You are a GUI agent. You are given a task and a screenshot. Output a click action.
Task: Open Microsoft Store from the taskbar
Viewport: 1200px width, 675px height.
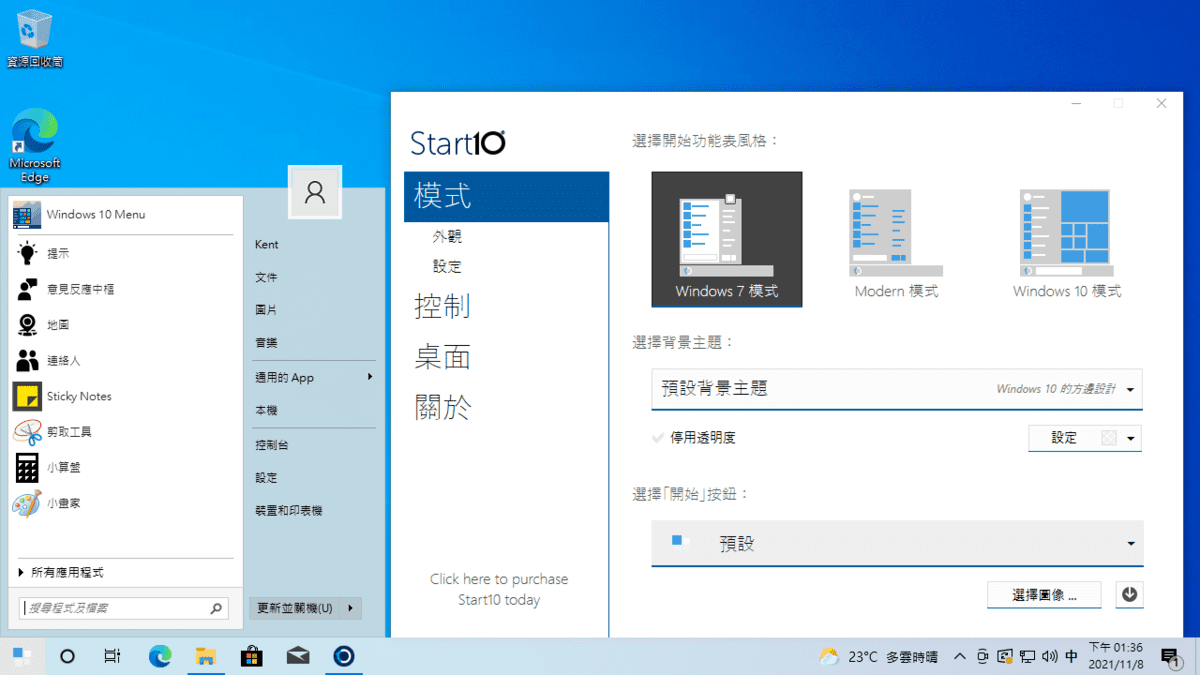point(251,656)
